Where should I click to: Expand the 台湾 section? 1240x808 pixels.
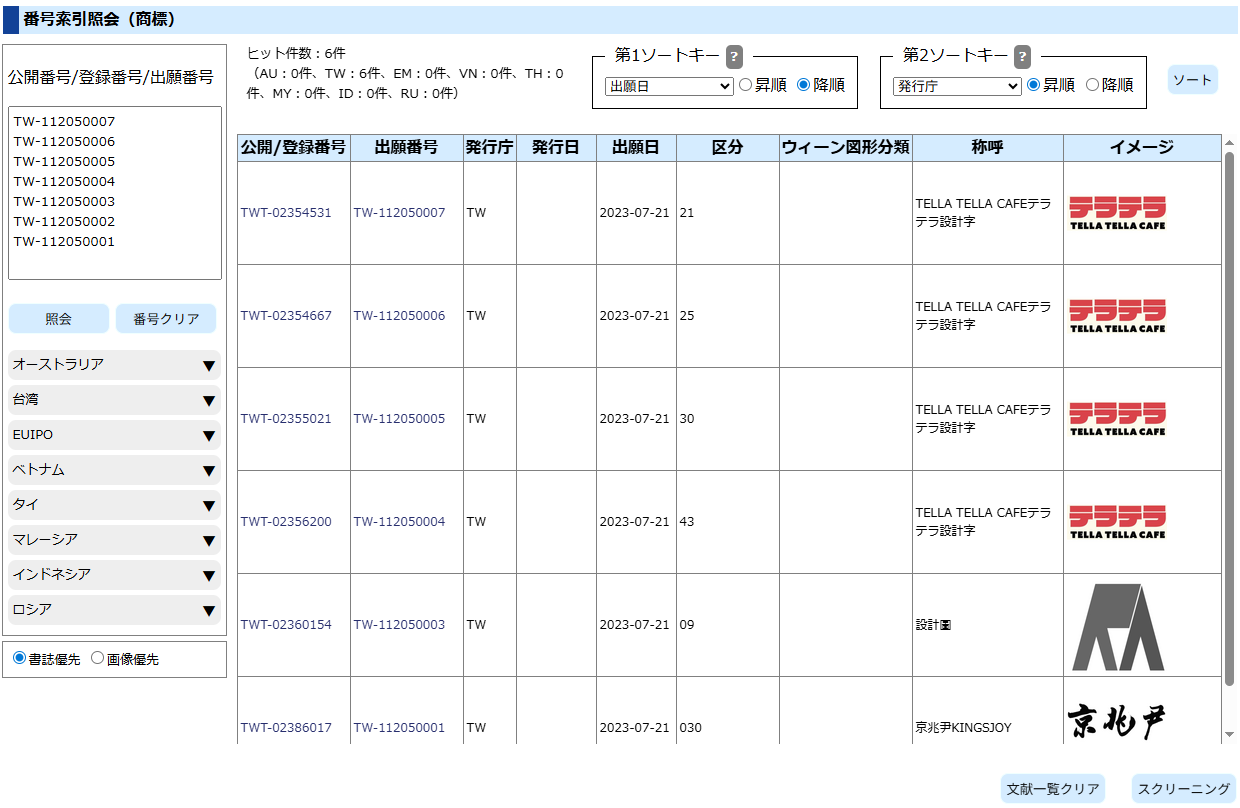pos(114,400)
